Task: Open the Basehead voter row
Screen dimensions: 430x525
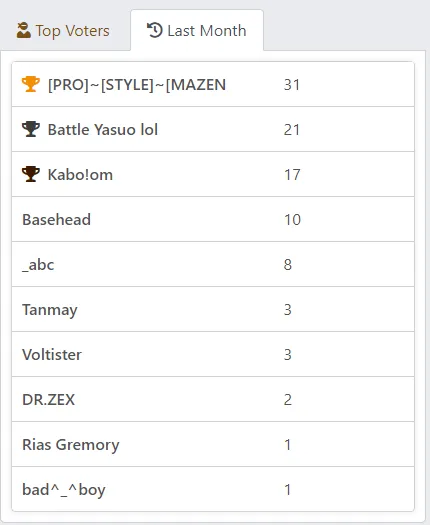Action: click(213, 219)
